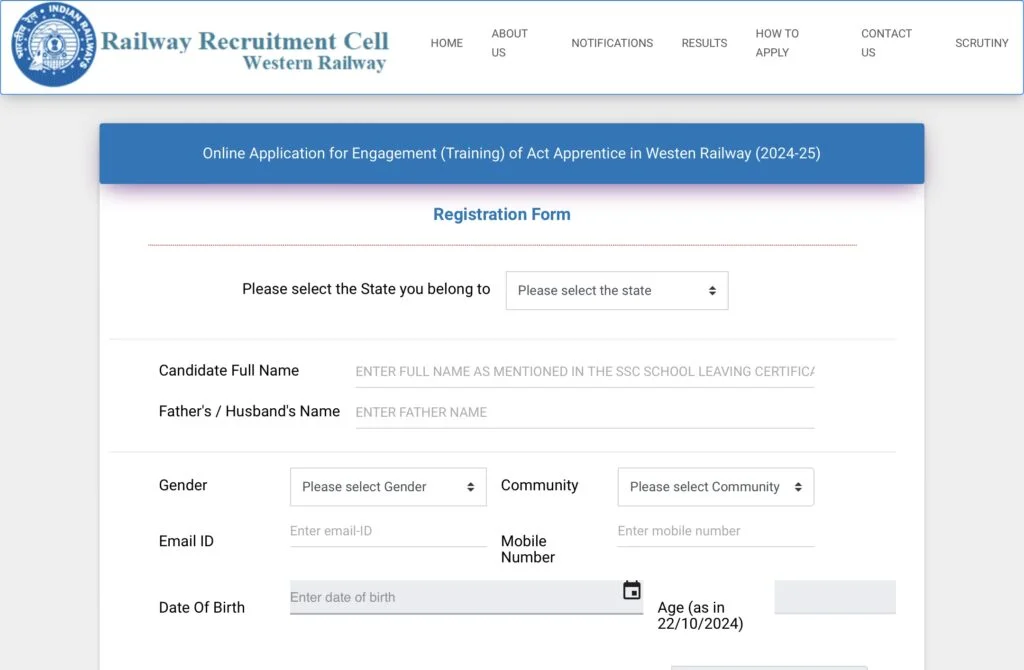
Task: Click the 'Candidate Full Name' label
Action: pos(229,370)
